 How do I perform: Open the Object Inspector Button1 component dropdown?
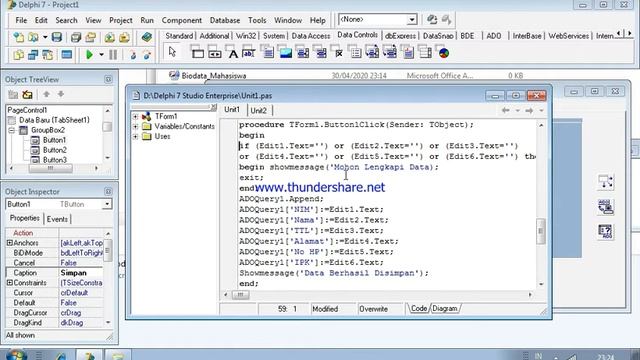pos(107,204)
